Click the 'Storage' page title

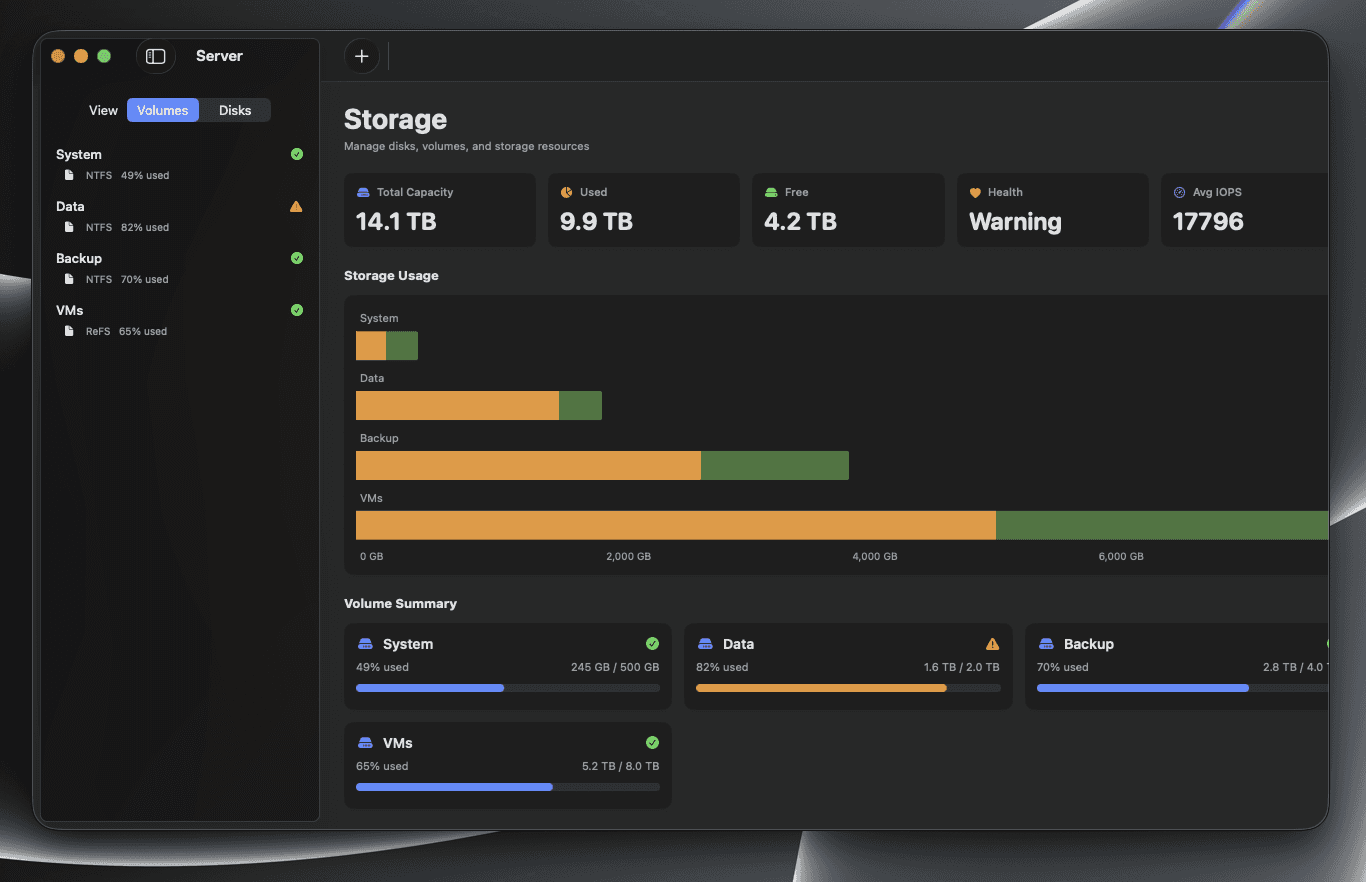click(395, 119)
